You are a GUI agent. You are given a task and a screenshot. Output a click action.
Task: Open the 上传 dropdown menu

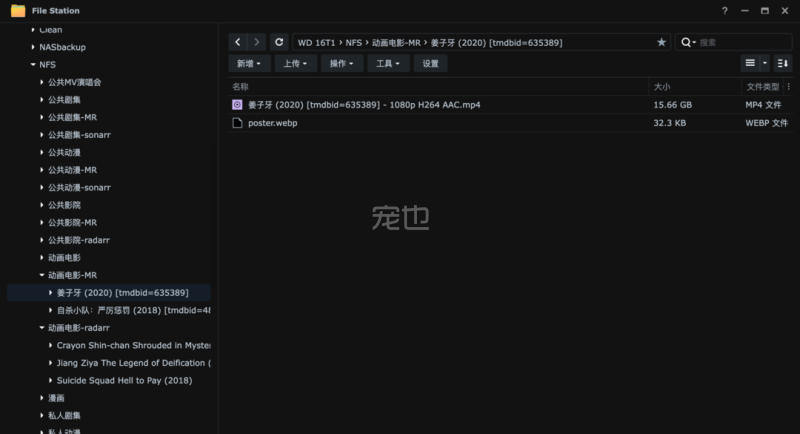(295, 63)
